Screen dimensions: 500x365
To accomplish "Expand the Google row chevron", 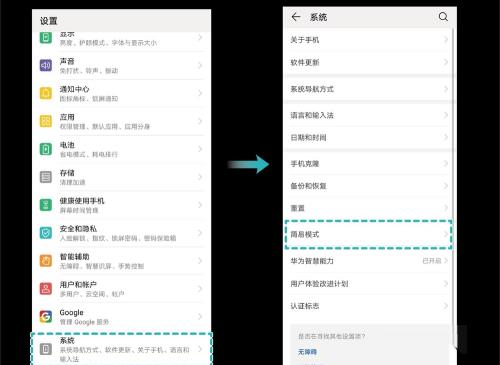I will 200,316.
